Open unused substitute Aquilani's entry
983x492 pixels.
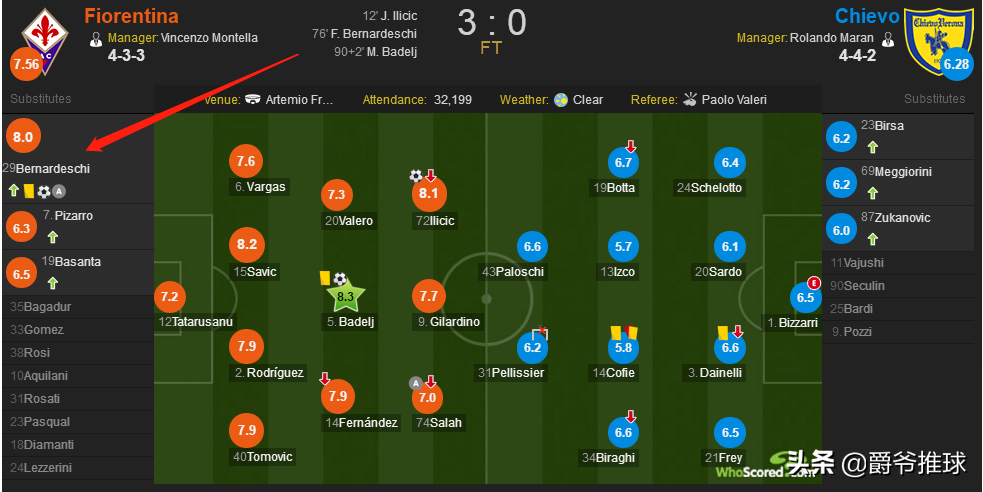click(78, 376)
